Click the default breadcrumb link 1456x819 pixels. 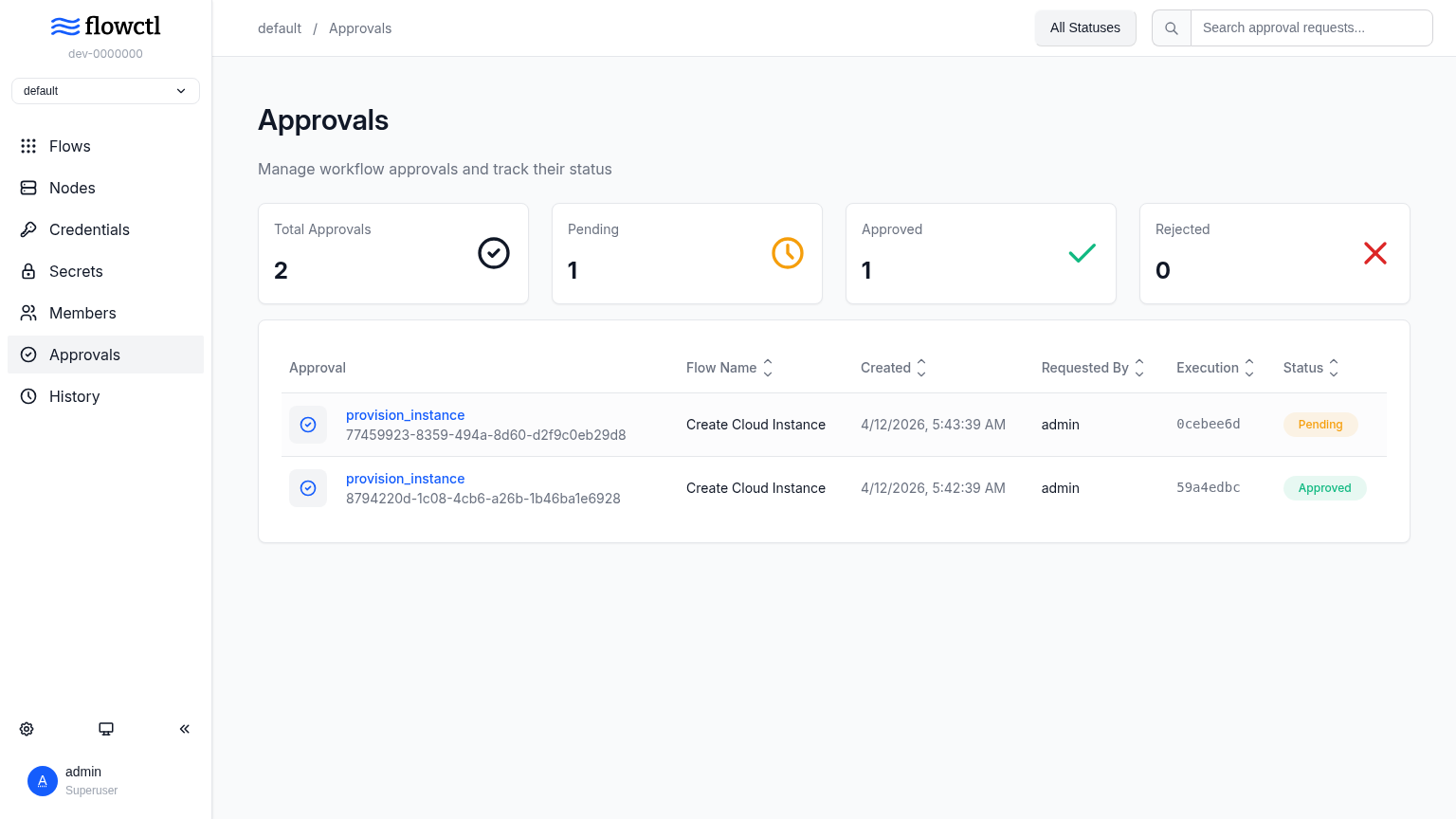coord(280,28)
